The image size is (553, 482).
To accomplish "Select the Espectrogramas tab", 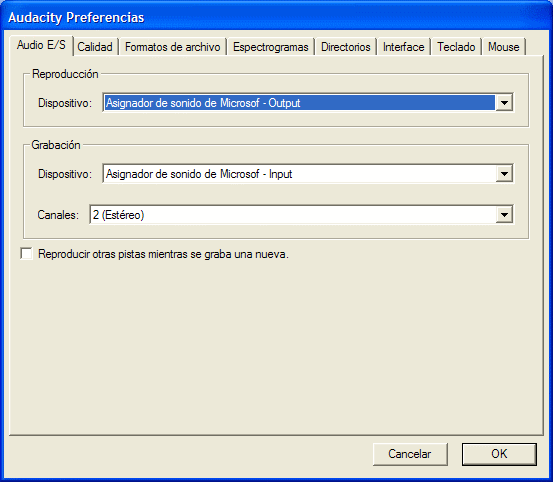I will pos(271,47).
